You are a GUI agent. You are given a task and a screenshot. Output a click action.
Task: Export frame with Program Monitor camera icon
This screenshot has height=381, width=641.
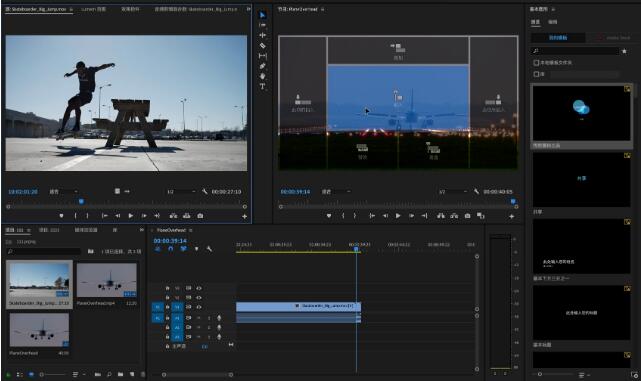pos(467,216)
